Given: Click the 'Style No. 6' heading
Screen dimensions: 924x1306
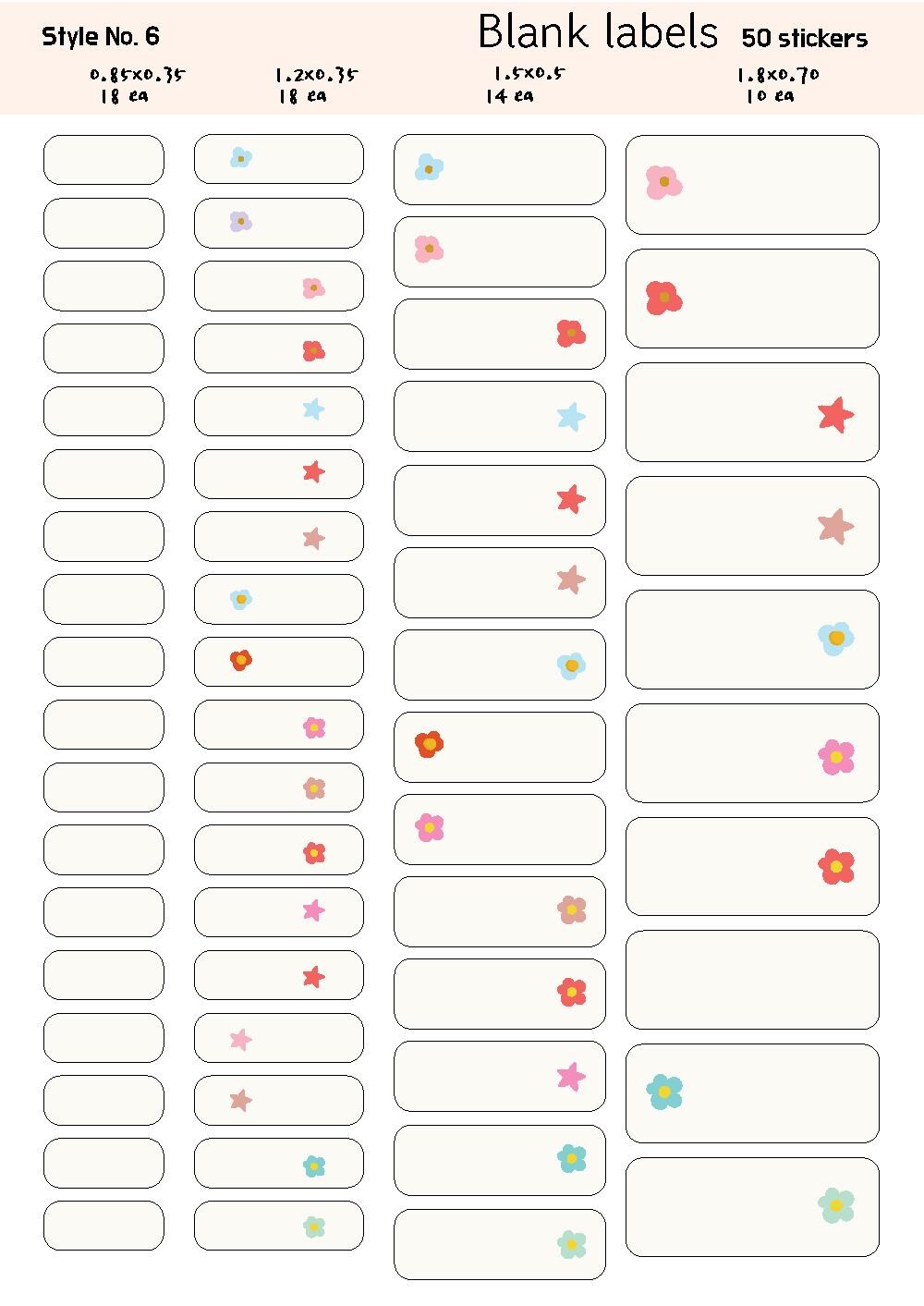Looking at the screenshot, I should (100, 37).
